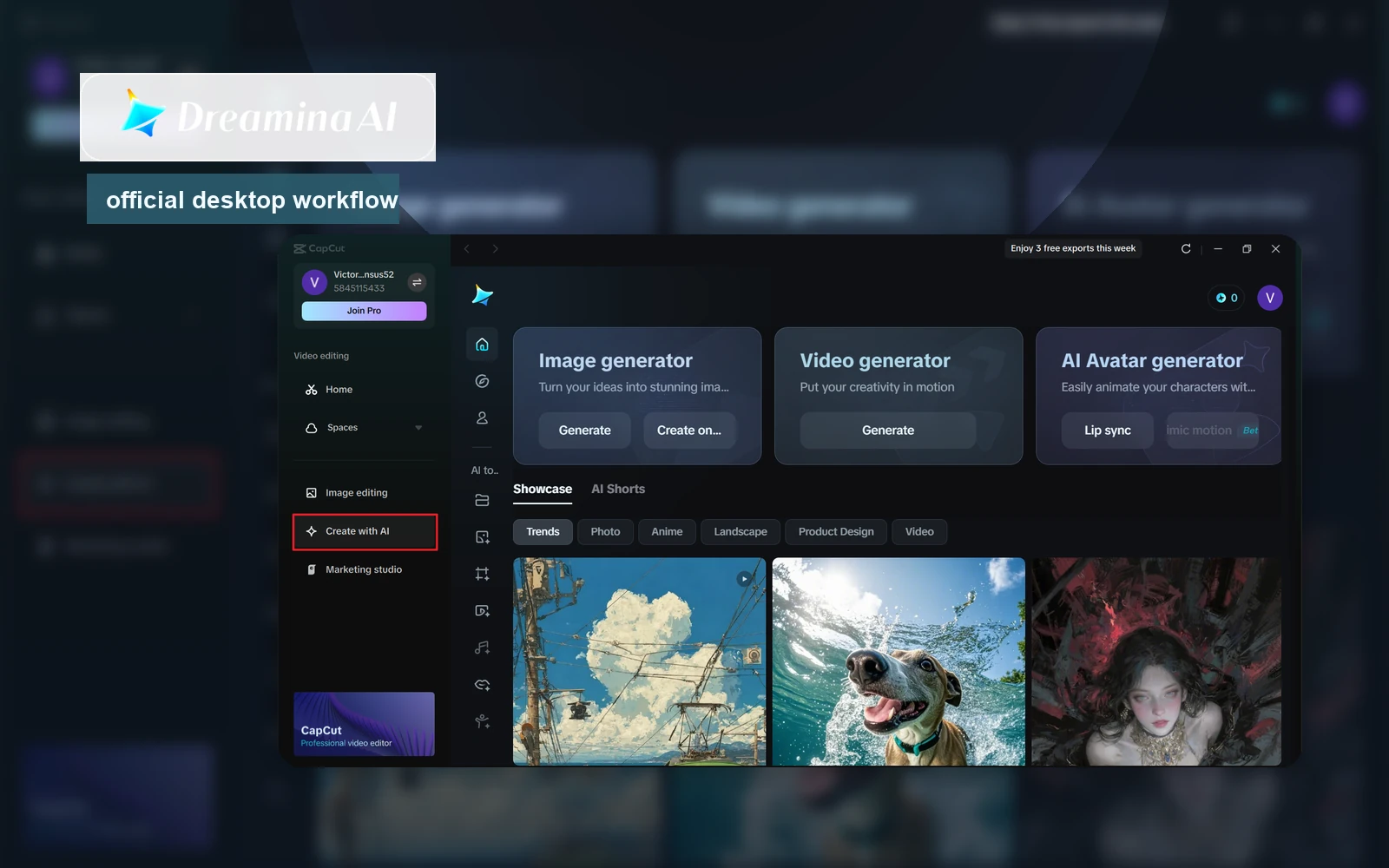The image size is (1389, 868).
Task: Click Generate under Video generator
Action: tap(888, 431)
